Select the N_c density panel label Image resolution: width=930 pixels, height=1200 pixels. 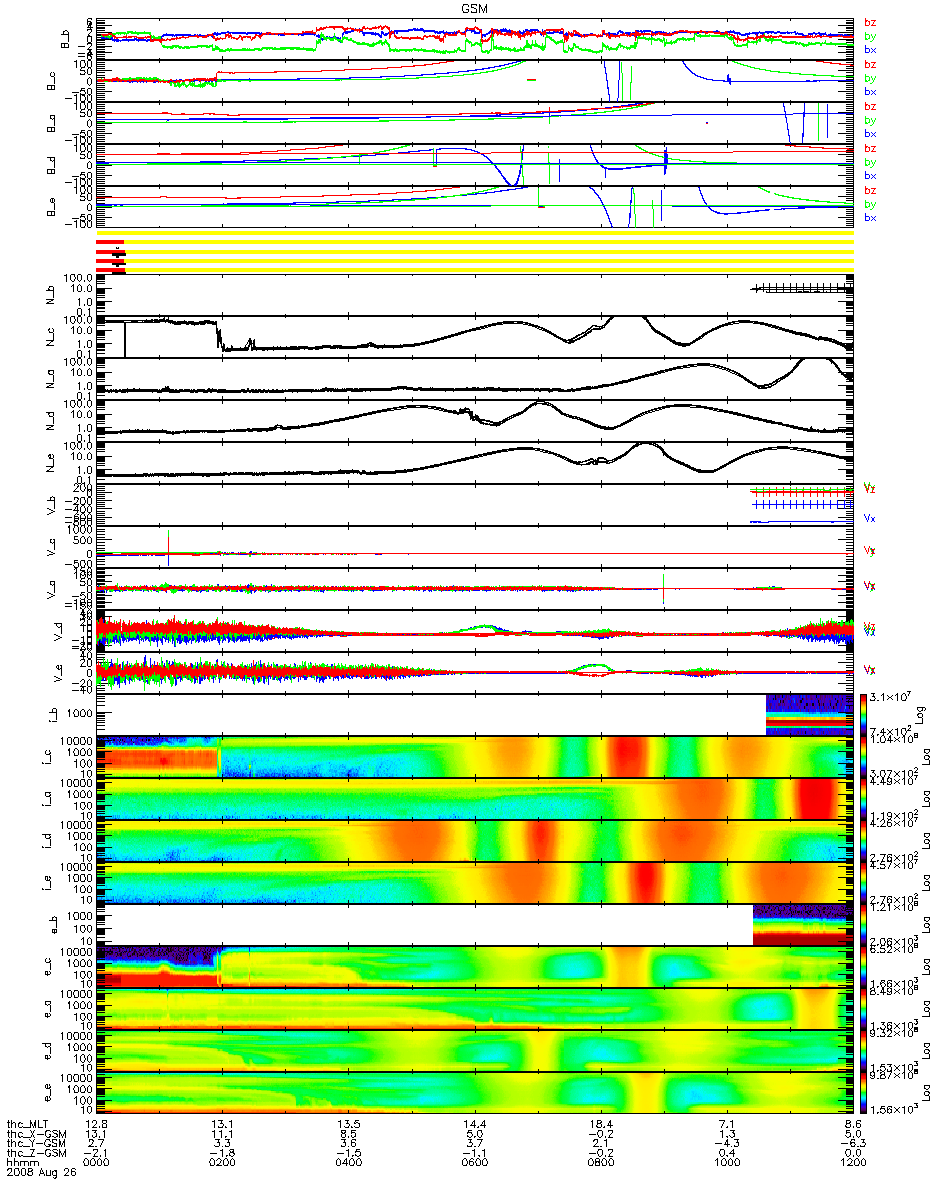(50, 338)
